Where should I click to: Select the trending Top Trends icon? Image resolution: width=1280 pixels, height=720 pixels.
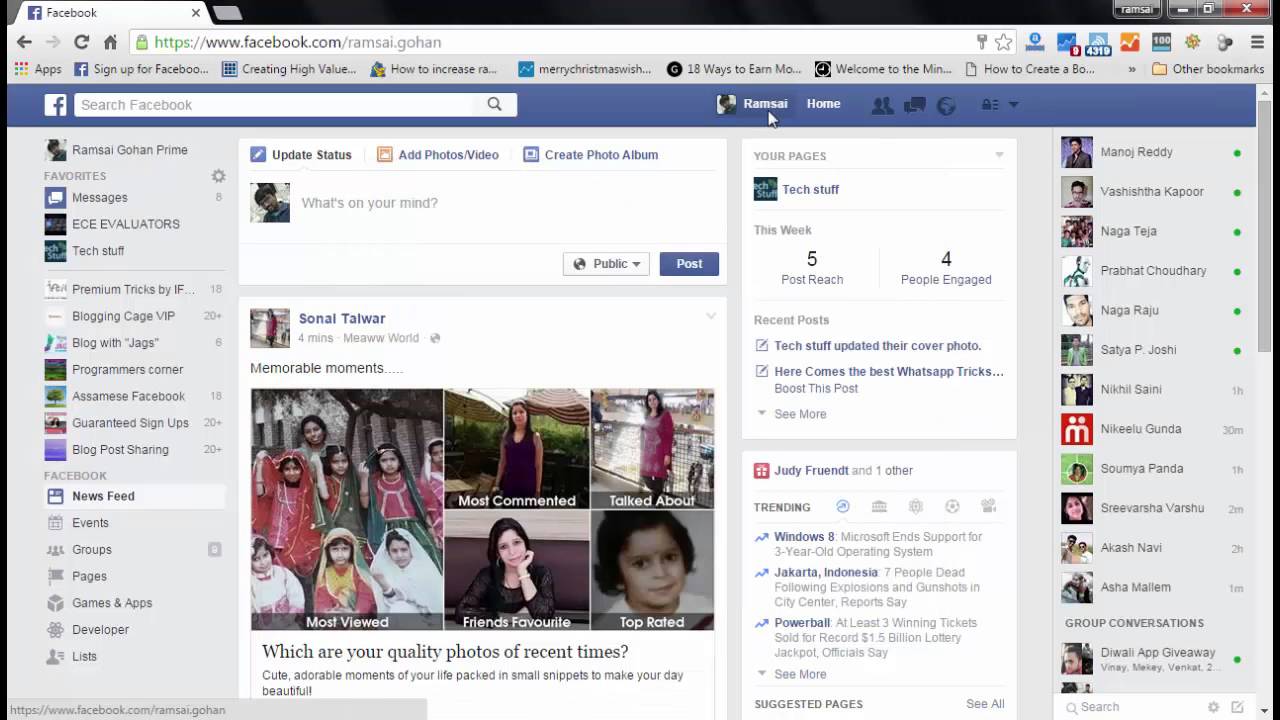(843, 507)
